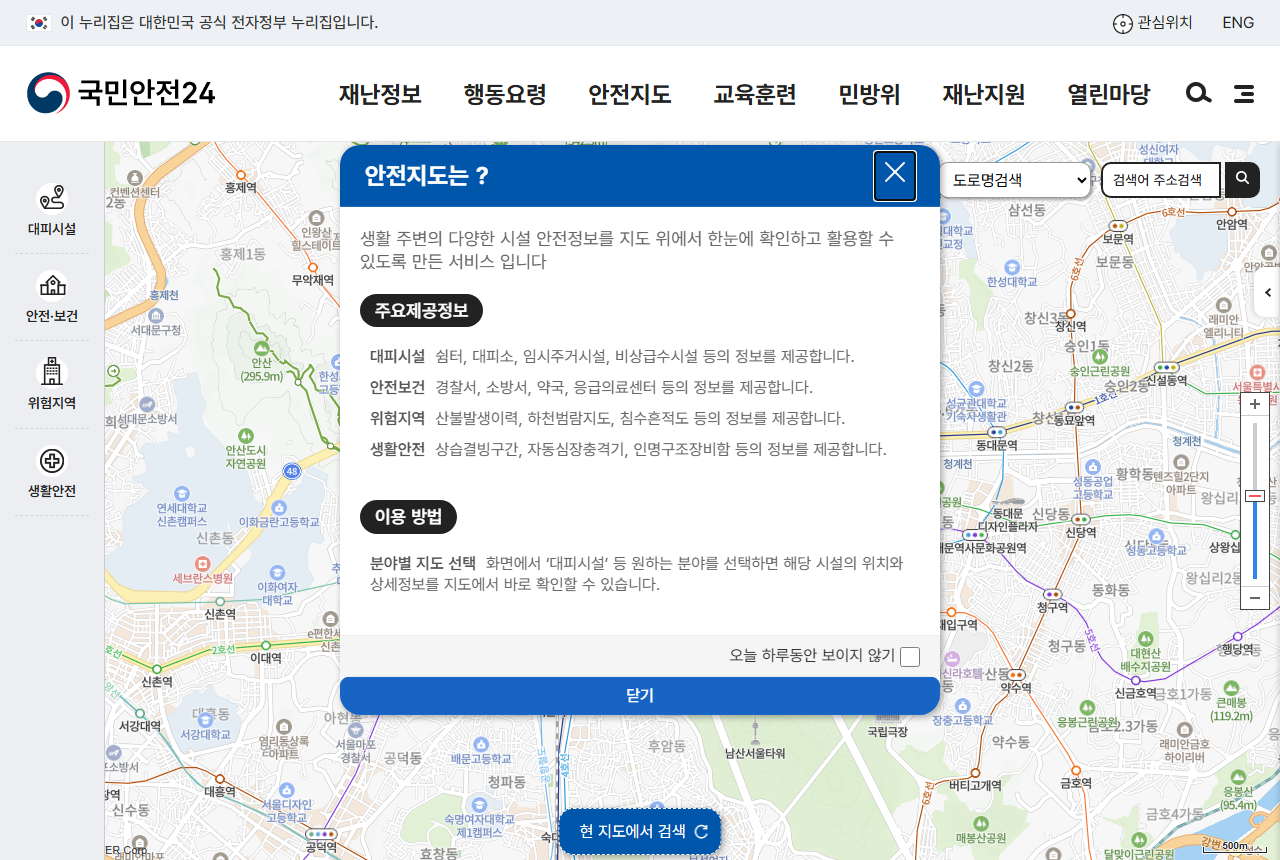Switch language with ENG link
This screenshot has width=1280, height=860.
point(1238,22)
